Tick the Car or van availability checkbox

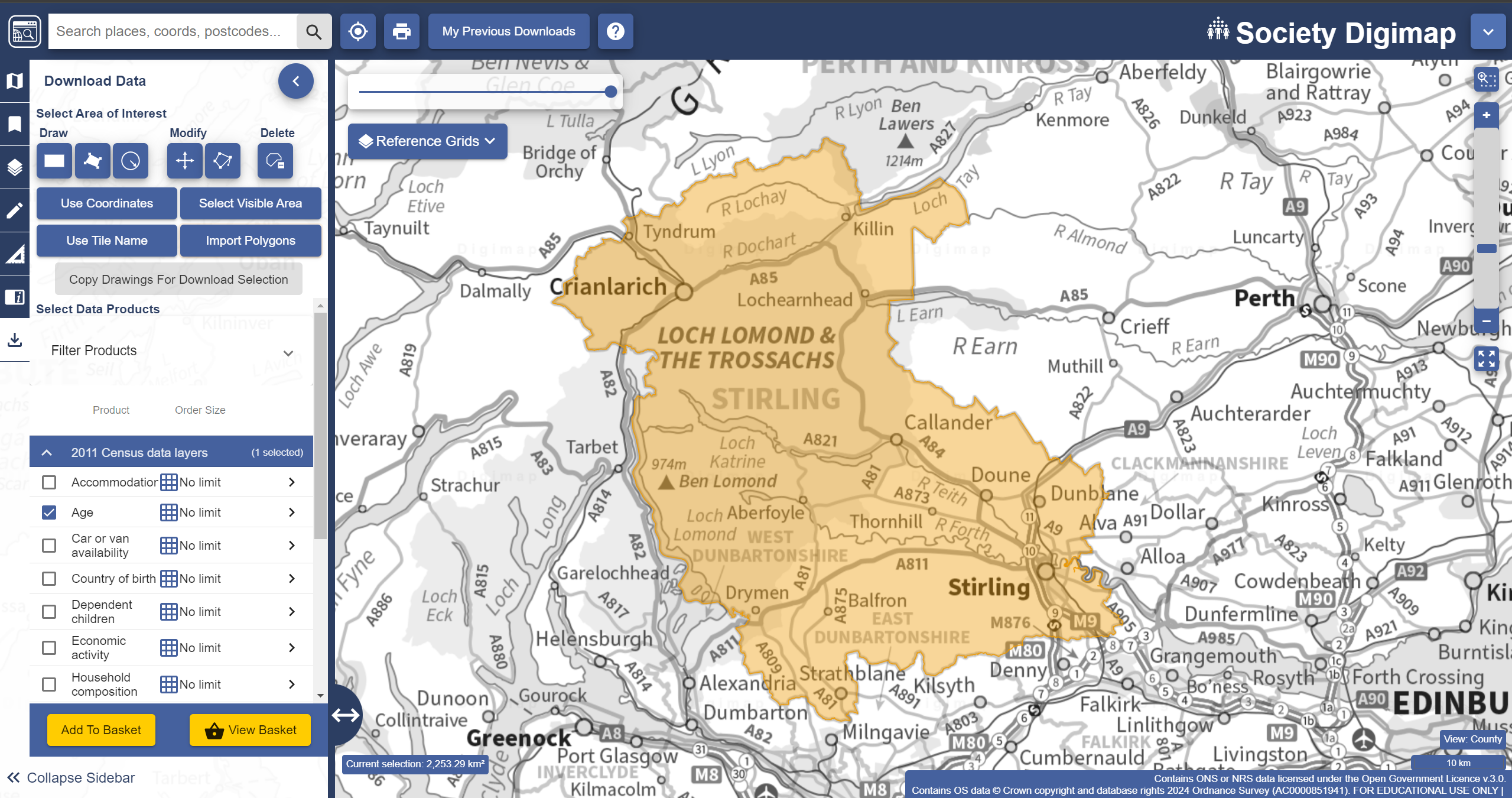(49, 546)
